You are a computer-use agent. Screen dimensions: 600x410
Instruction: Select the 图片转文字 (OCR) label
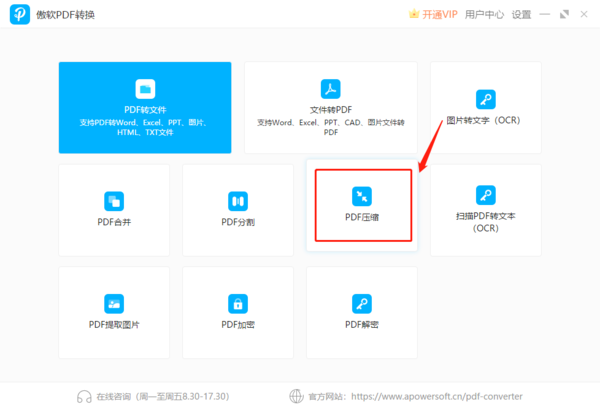[483, 120]
